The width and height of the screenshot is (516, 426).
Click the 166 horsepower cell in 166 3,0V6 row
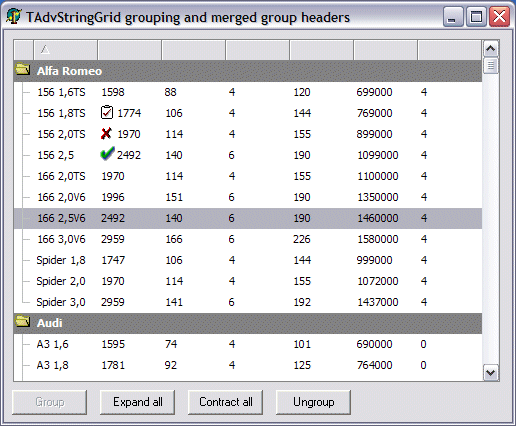click(174, 239)
